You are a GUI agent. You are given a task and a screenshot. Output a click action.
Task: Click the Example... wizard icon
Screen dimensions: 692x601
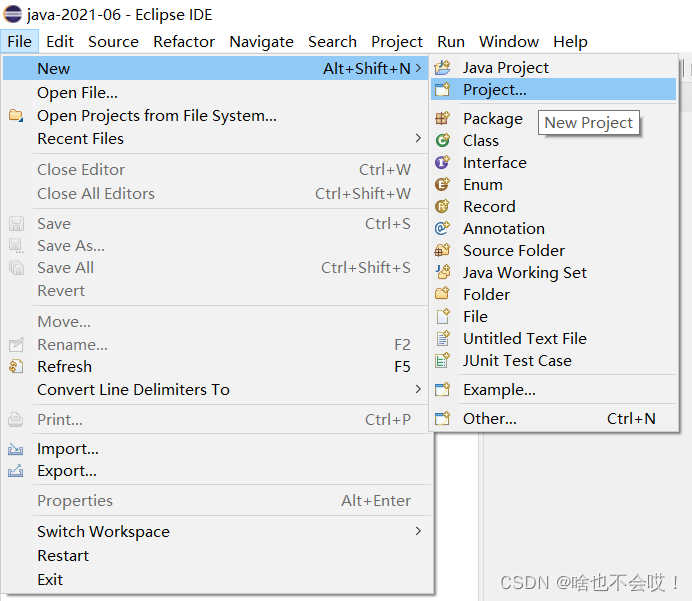(x=442, y=390)
